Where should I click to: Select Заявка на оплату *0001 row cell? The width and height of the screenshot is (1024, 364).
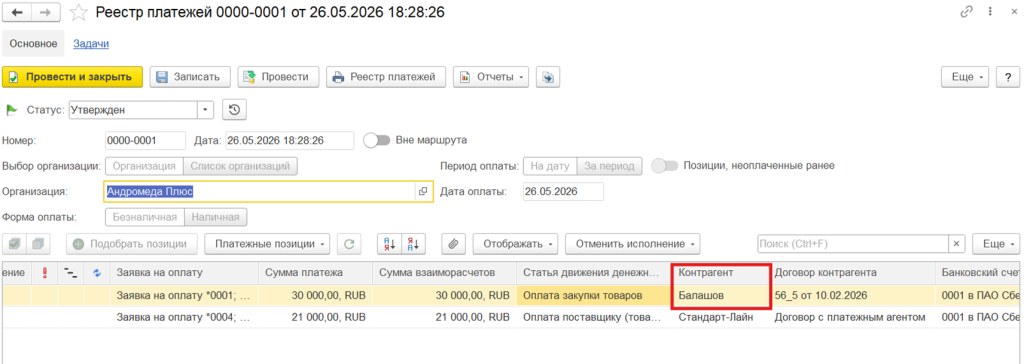point(184,295)
